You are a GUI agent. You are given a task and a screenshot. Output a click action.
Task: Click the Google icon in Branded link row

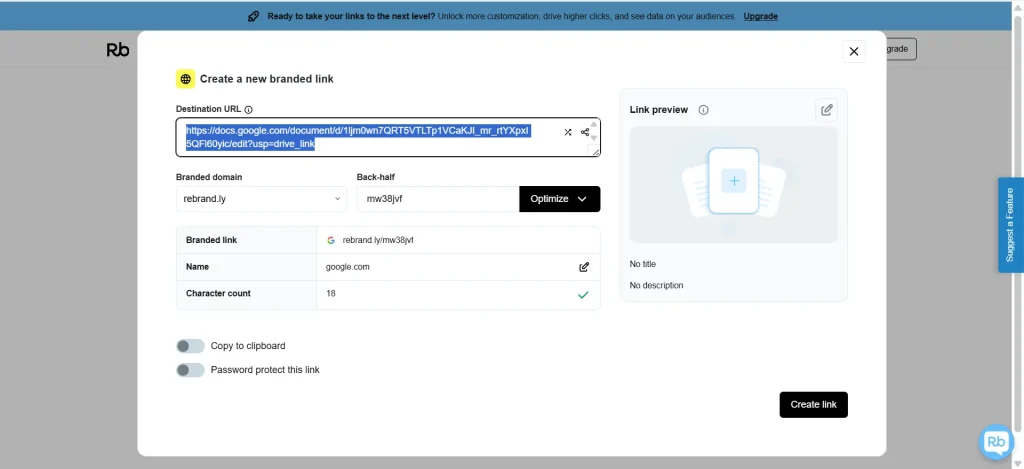331,240
